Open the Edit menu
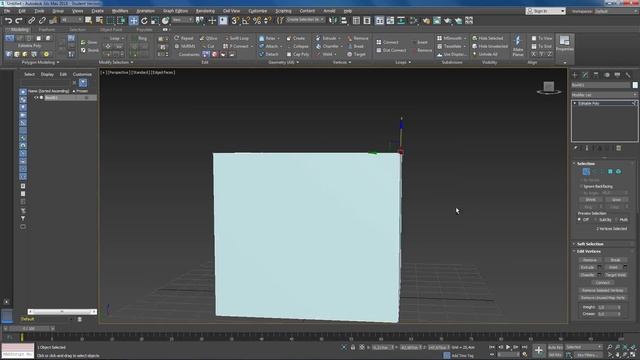Image resolution: width=640 pixels, height=360 pixels. 22,11
